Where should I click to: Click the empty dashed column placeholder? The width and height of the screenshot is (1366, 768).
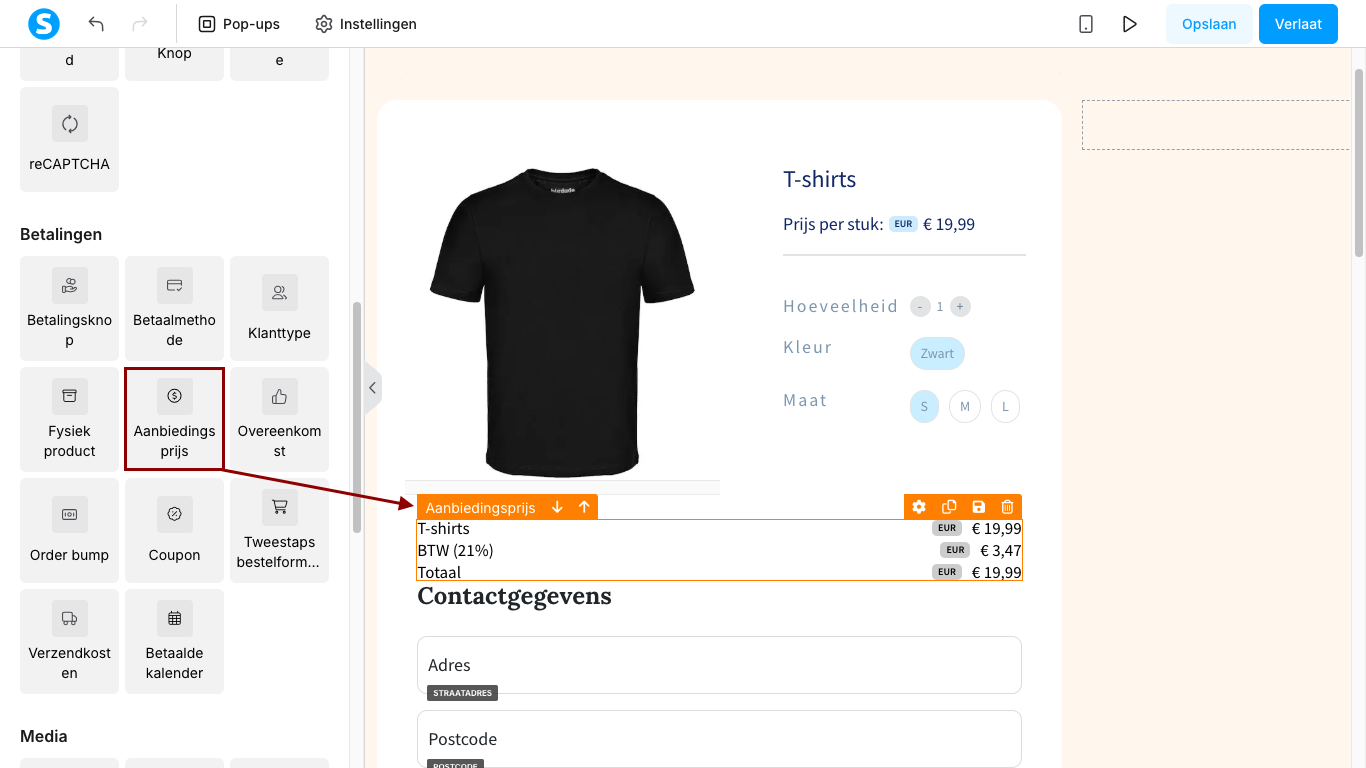[1215, 125]
